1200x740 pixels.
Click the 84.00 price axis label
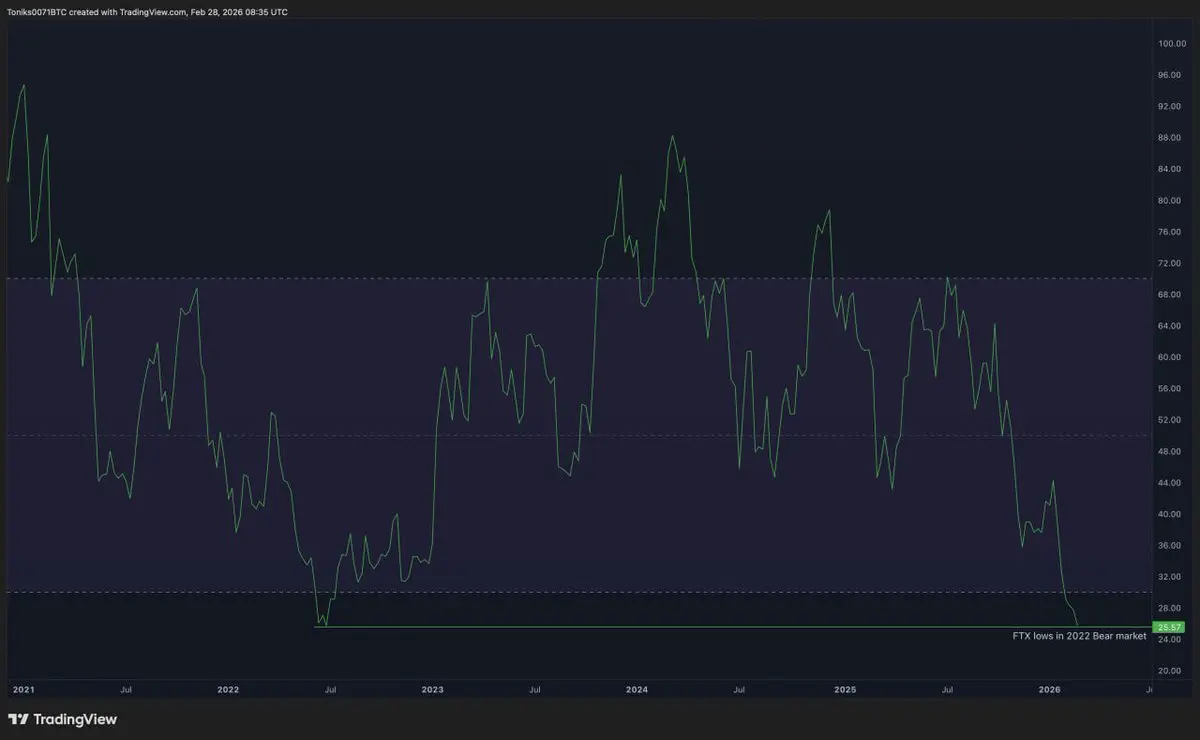coord(1170,169)
